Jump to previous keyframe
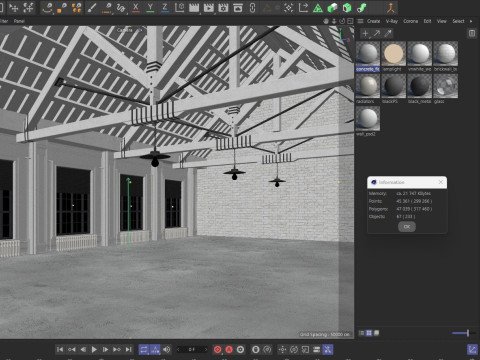 point(71,349)
